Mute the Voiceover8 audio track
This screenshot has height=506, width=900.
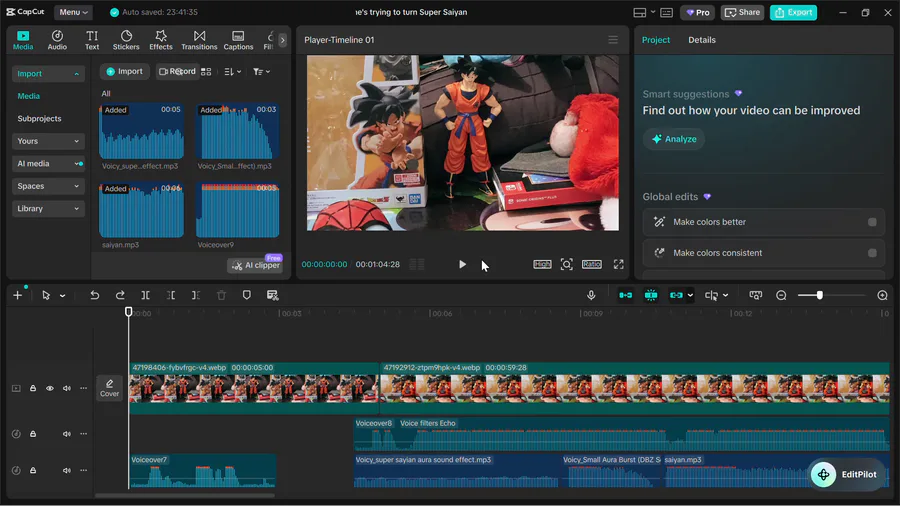[x=67, y=434]
